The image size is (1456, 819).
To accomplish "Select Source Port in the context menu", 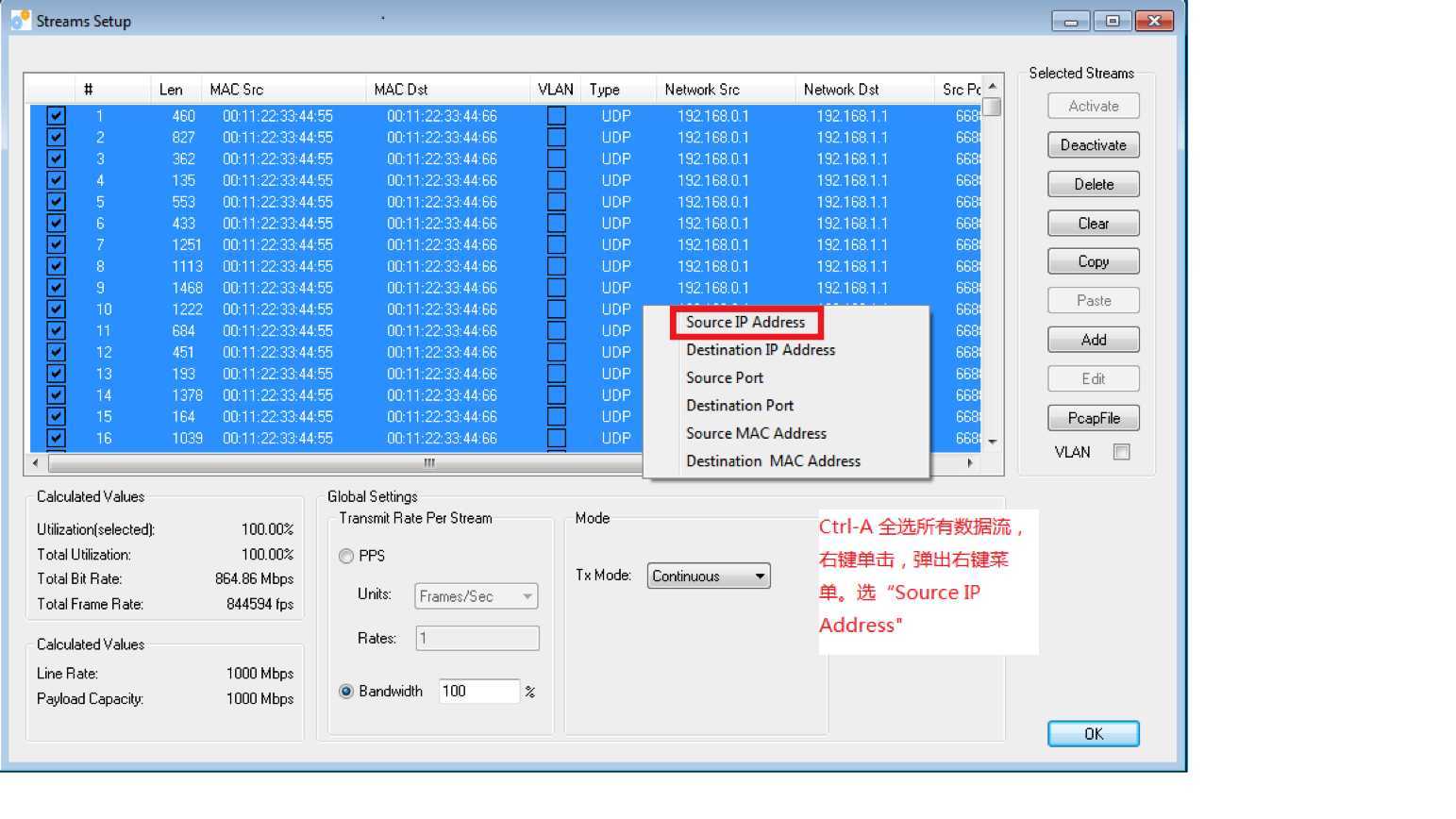I will pos(725,377).
